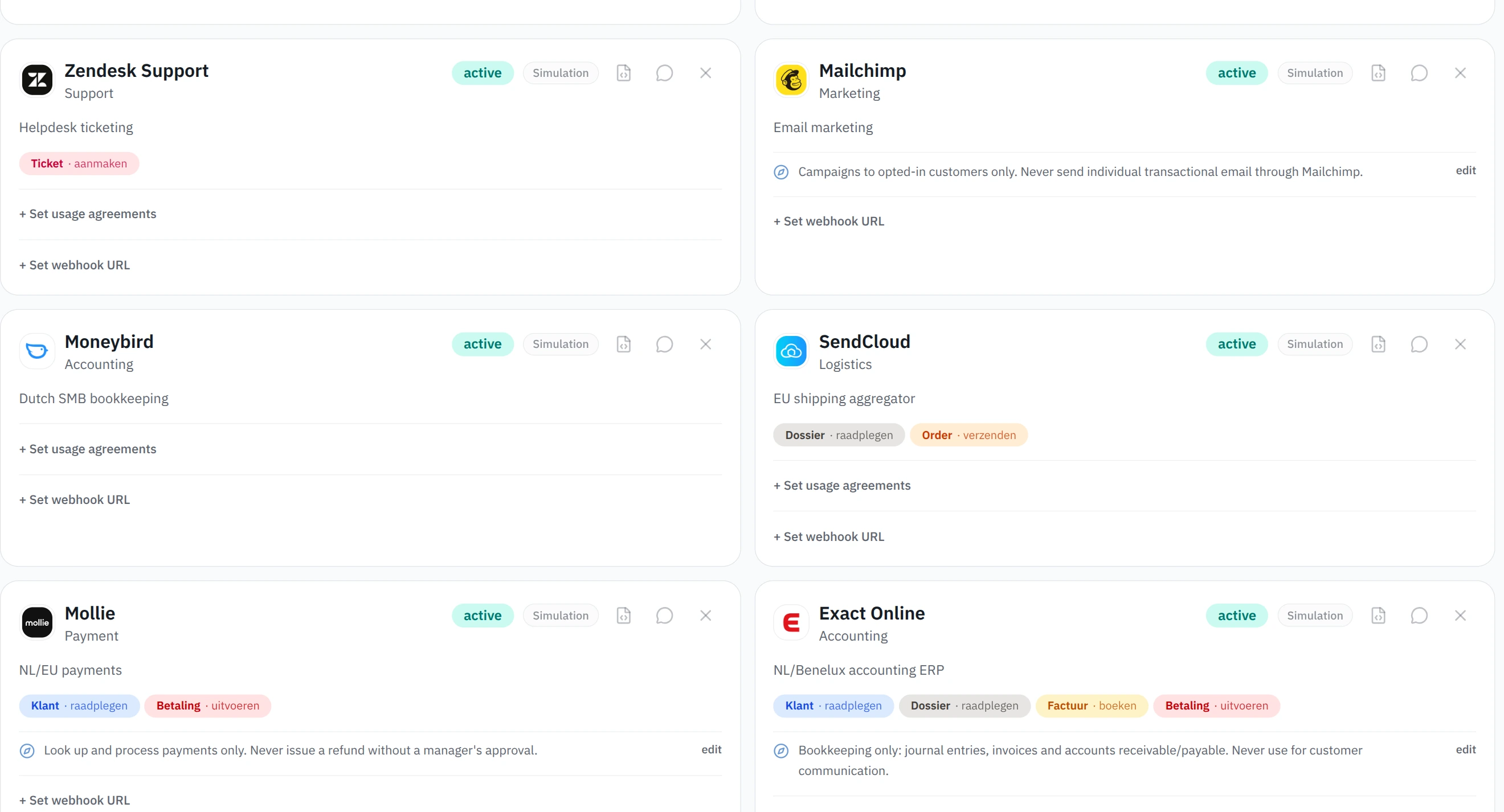Viewport: 1504px width, 812px height.
Task: Remove Moneybird using its X icon
Action: point(705,344)
